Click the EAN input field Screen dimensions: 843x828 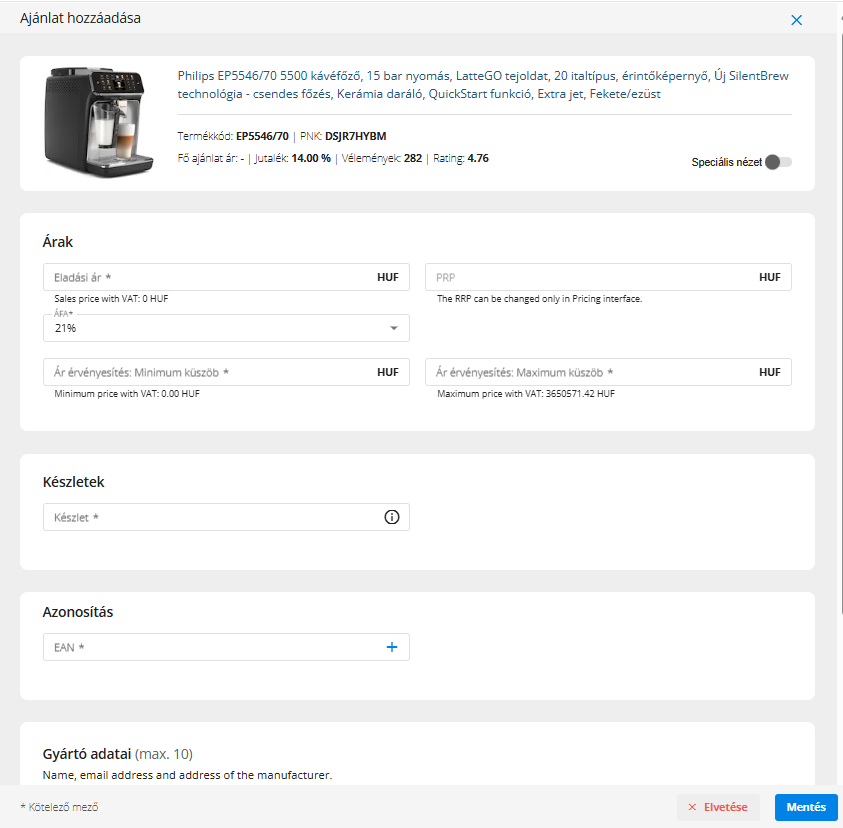click(226, 647)
